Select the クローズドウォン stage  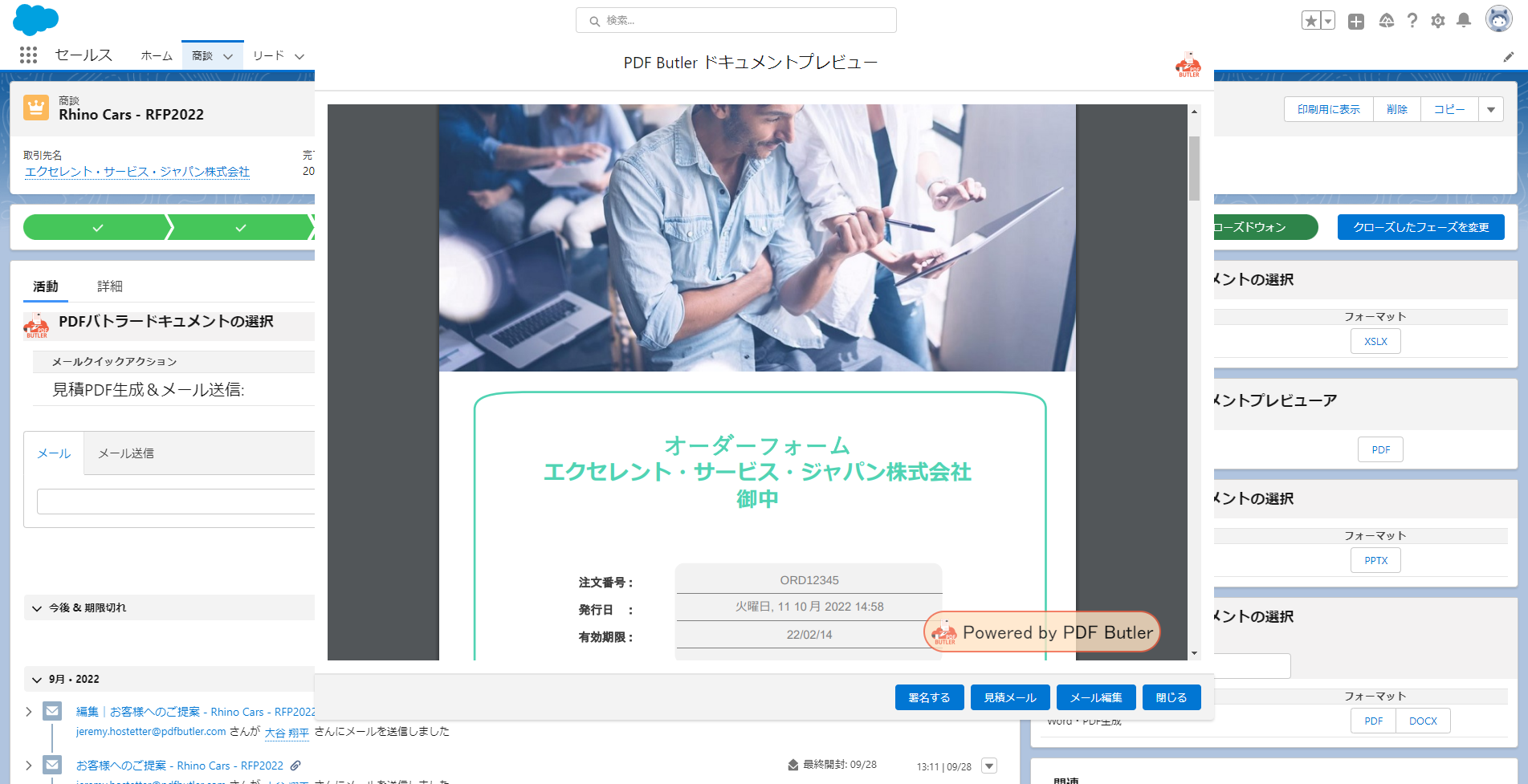pos(1265,227)
